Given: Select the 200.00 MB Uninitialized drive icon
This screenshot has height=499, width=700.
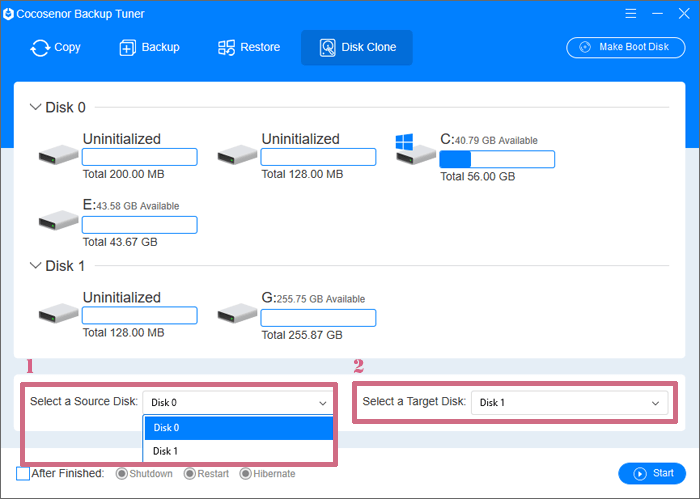Looking at the screenshot, I should [58, 154].
